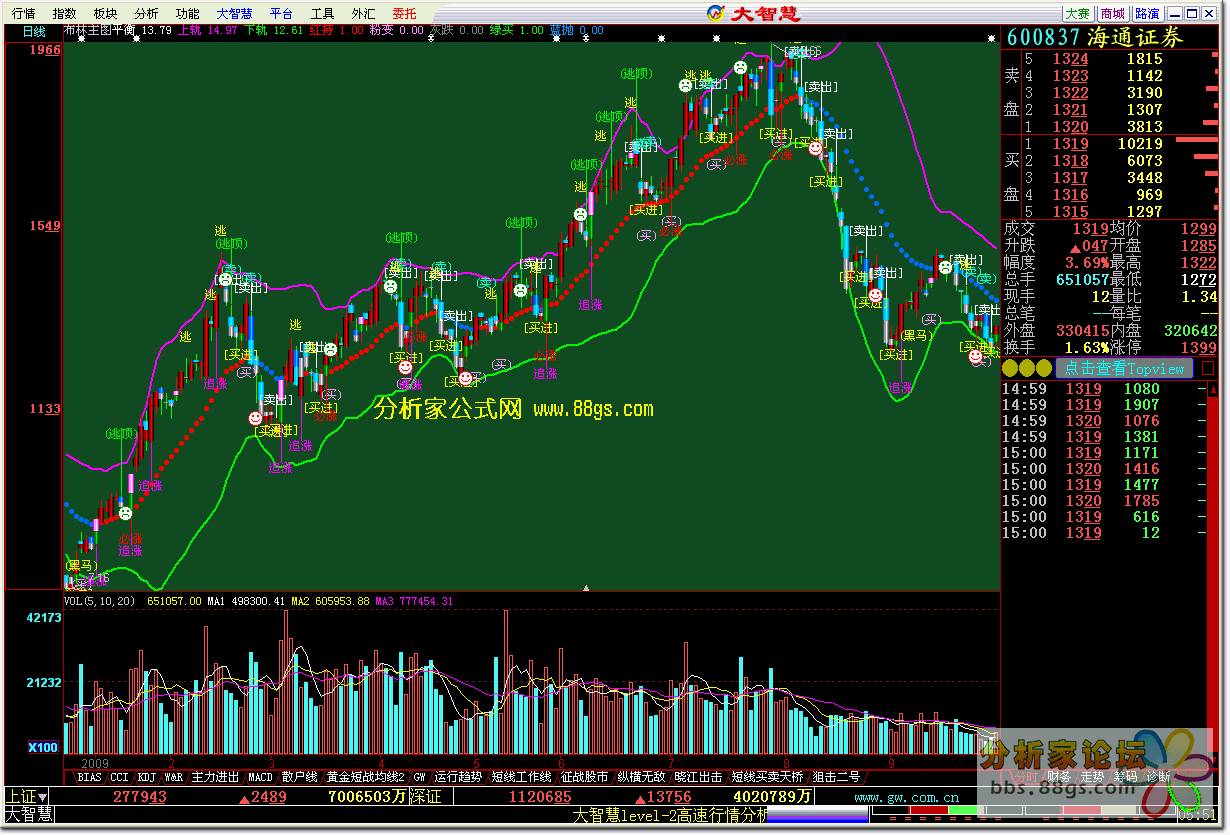Switch to the W&R indicator tab
Image resolution: width=1230 pixels, height=835 pixels.
click(174, 776)
